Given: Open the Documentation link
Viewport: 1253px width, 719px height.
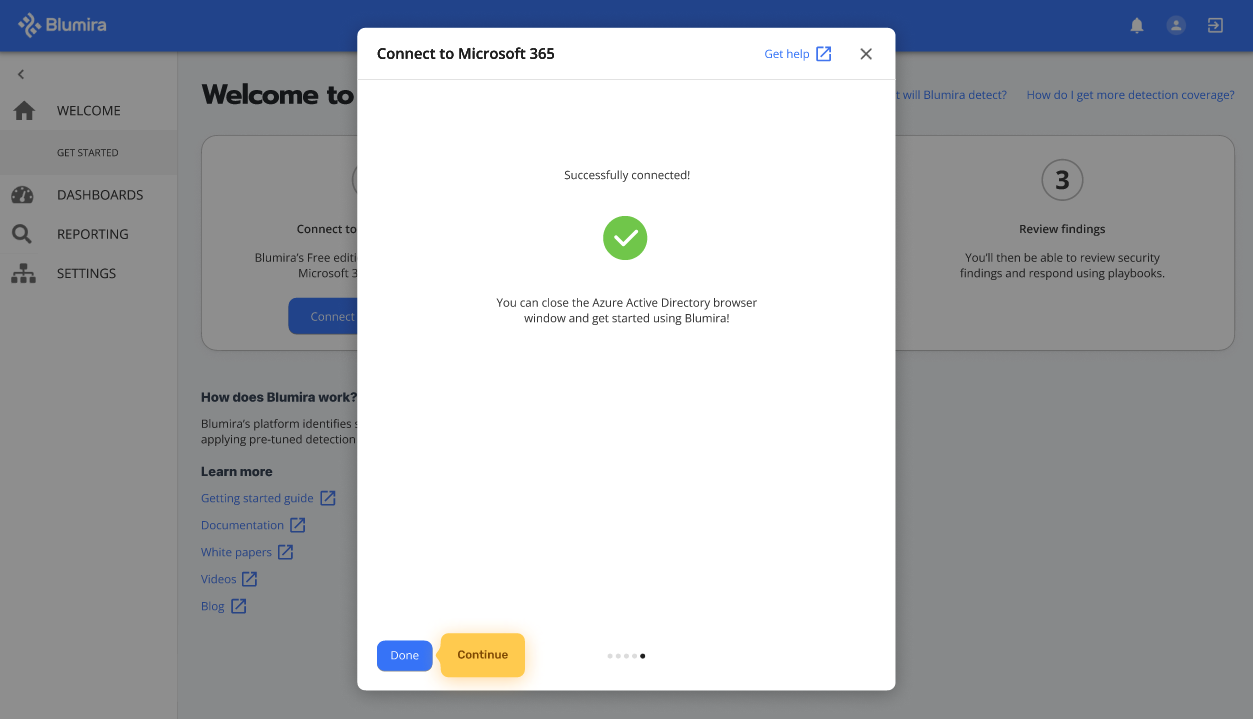Looking at the screenshot, I should 242,525.
